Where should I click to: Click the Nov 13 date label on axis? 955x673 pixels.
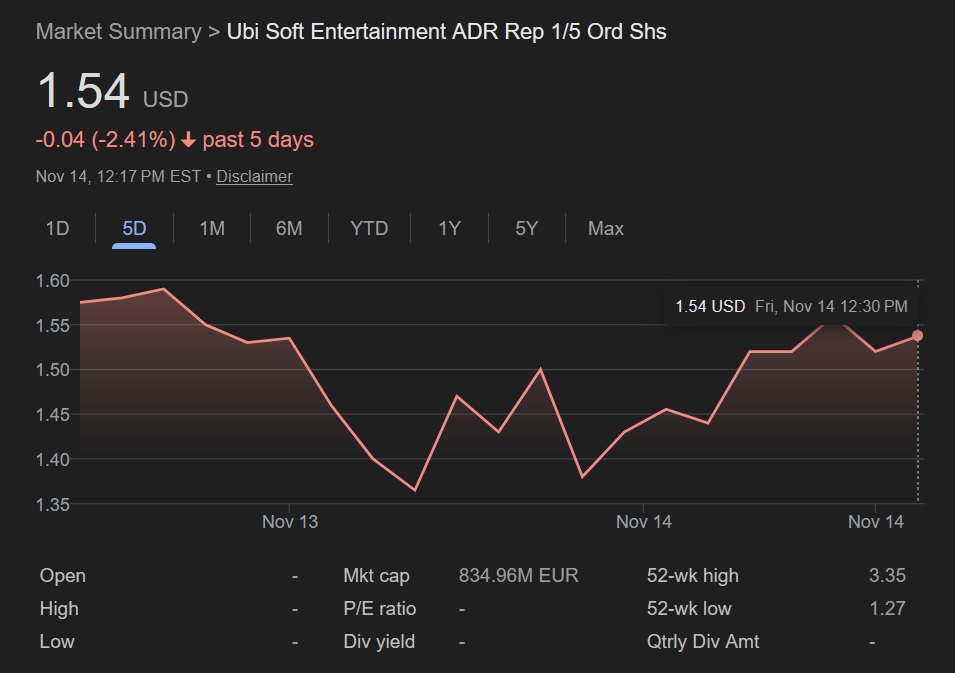[x=289, y=521]
